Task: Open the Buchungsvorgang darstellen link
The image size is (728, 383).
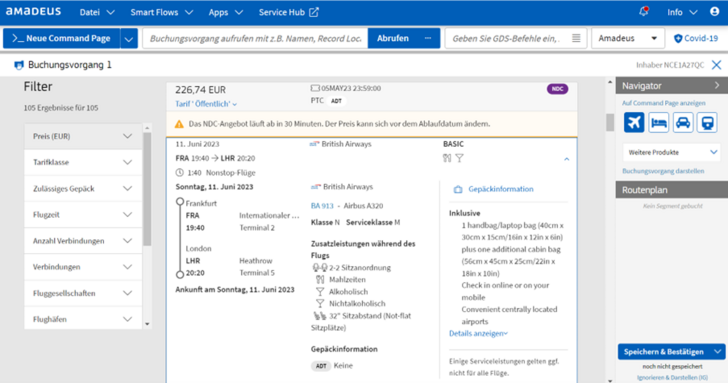Action: (x=663, y=171)
